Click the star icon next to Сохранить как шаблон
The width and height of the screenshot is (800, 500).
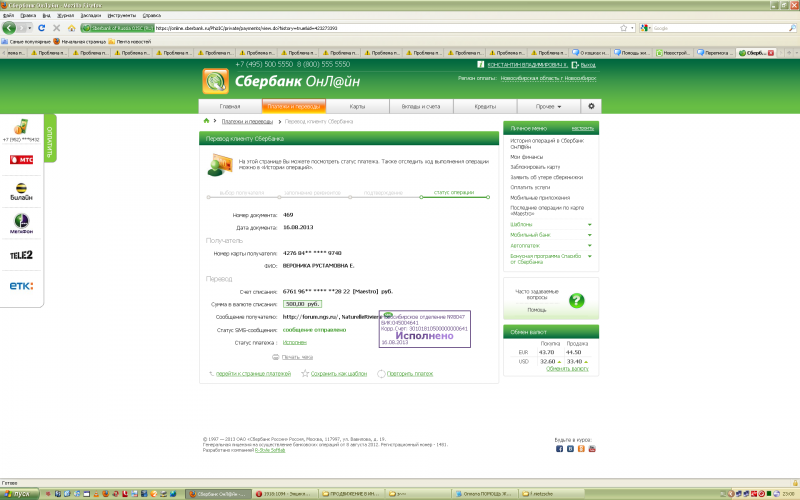[305, 373]
